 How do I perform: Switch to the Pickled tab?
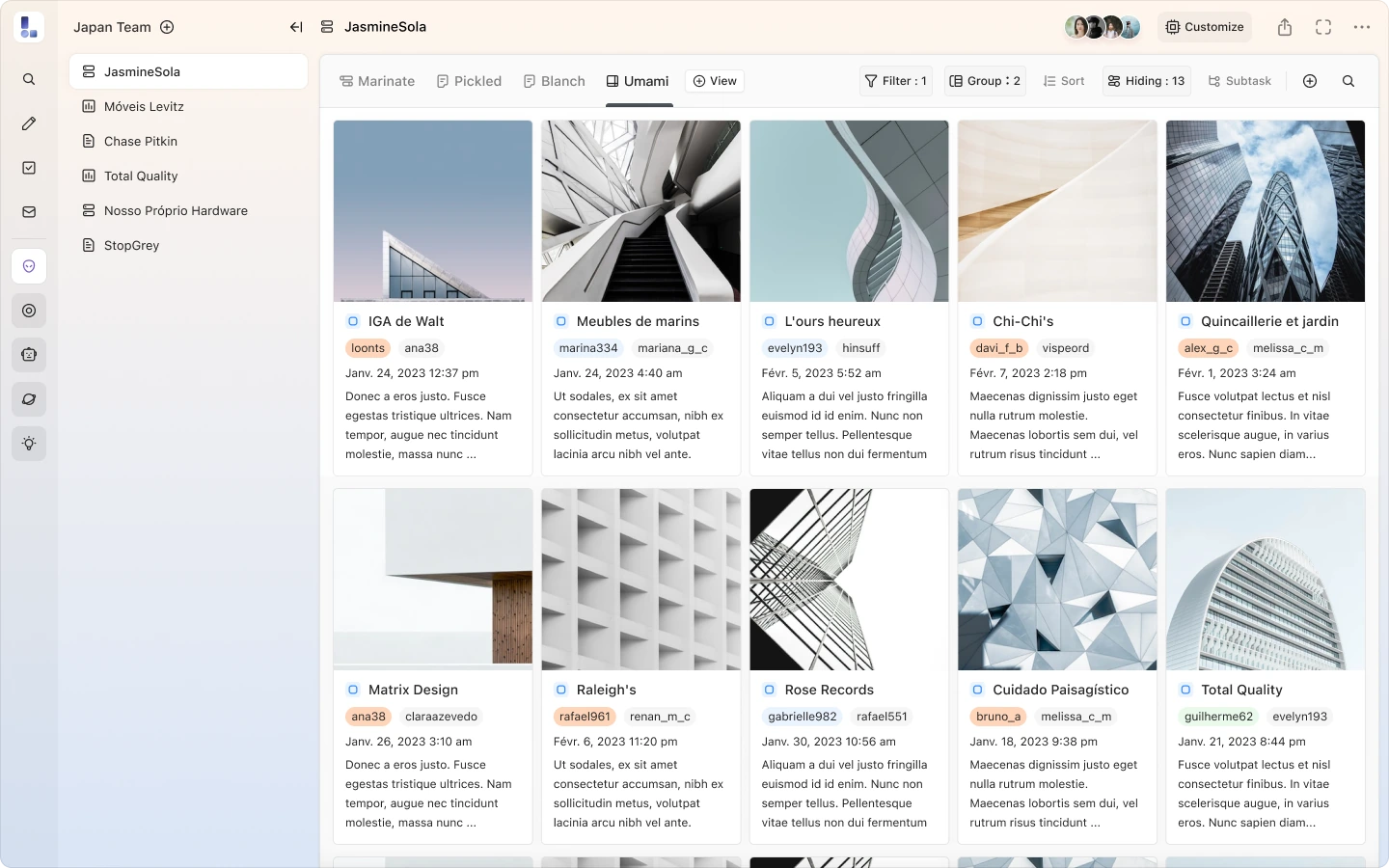point(470,81)
